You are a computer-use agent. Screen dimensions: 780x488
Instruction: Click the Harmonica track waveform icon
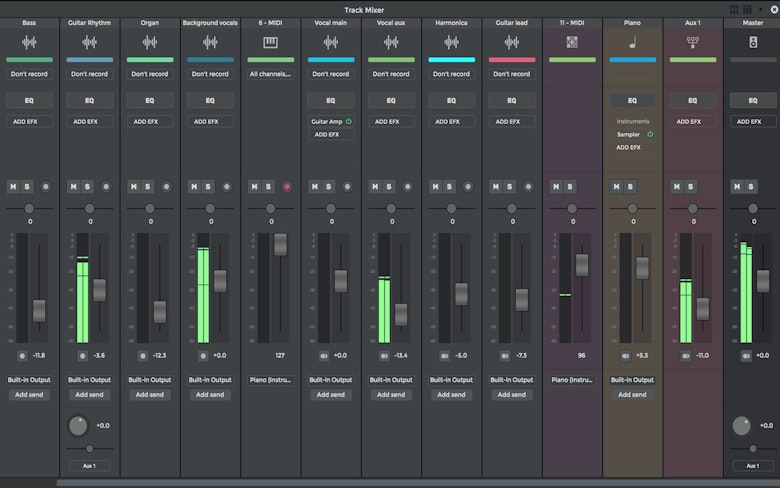451,43
